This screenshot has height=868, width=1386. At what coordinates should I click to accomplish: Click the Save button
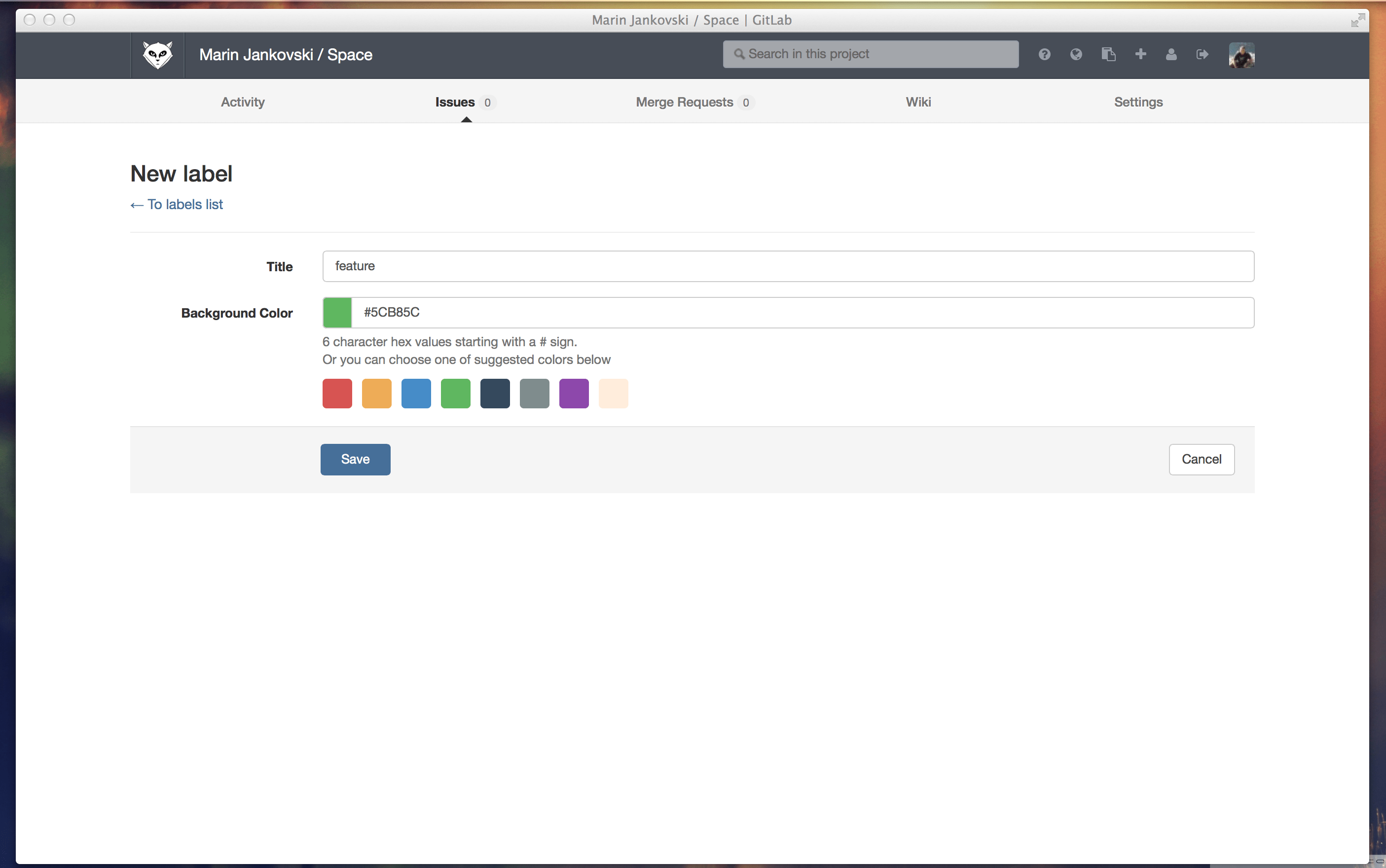coord(355,459)
